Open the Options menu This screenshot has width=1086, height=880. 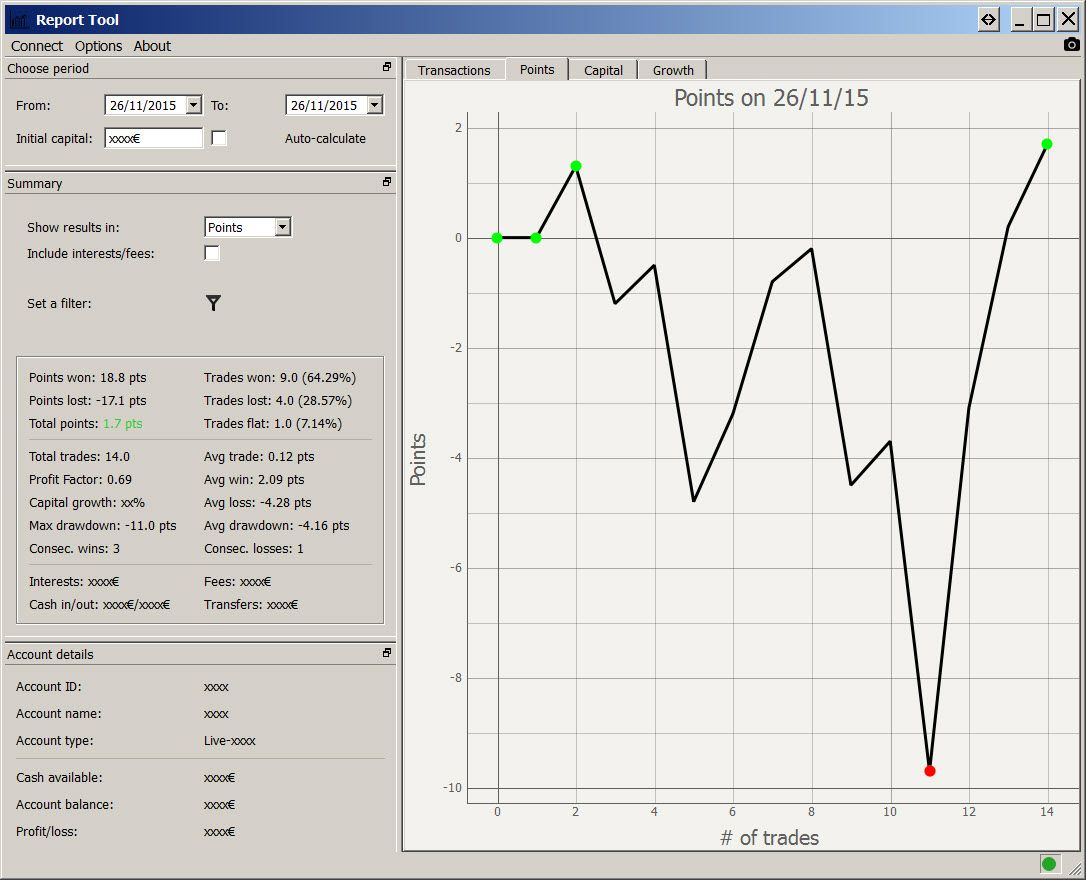(x=98, y=46)
